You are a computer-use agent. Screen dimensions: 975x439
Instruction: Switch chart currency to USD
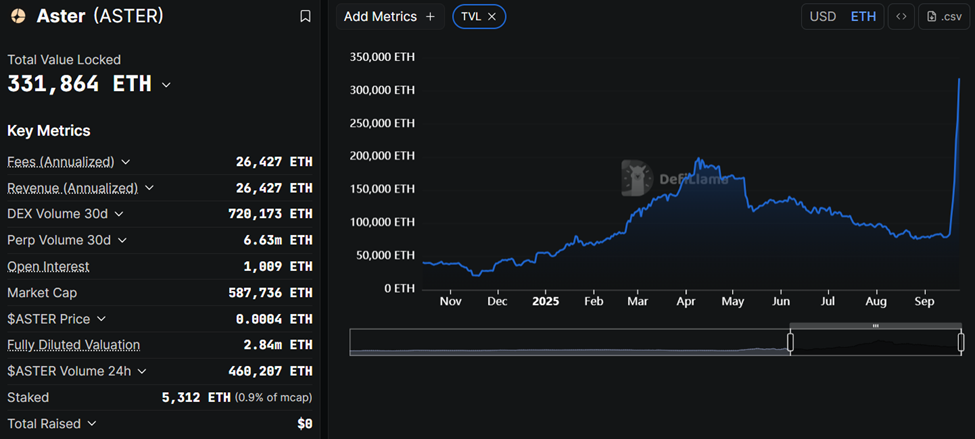pyautogui.click(x=823, y=16)
